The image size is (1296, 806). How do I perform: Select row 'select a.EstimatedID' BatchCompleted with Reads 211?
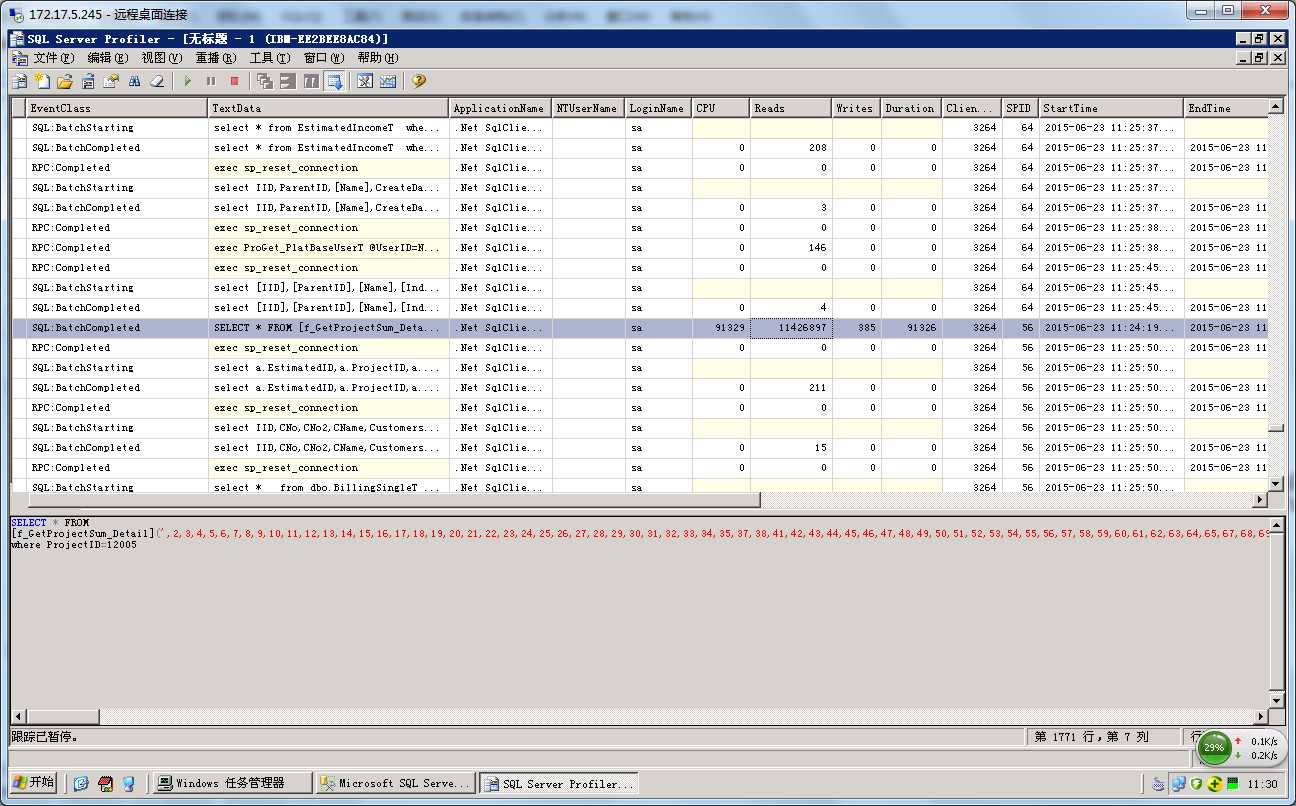(x=639, y=388)
